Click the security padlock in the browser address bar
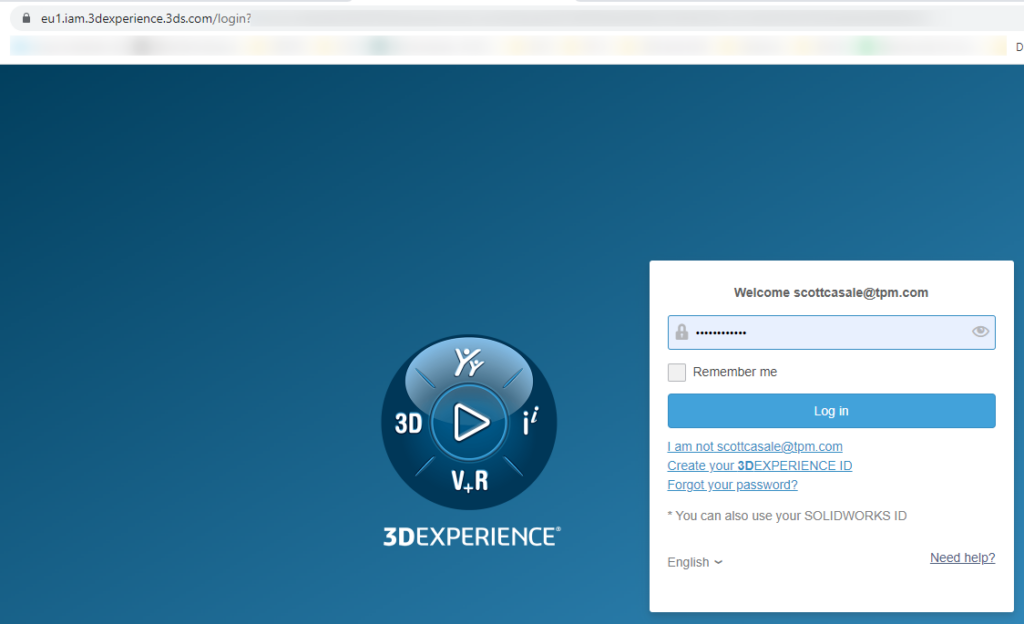 [27, 18]
